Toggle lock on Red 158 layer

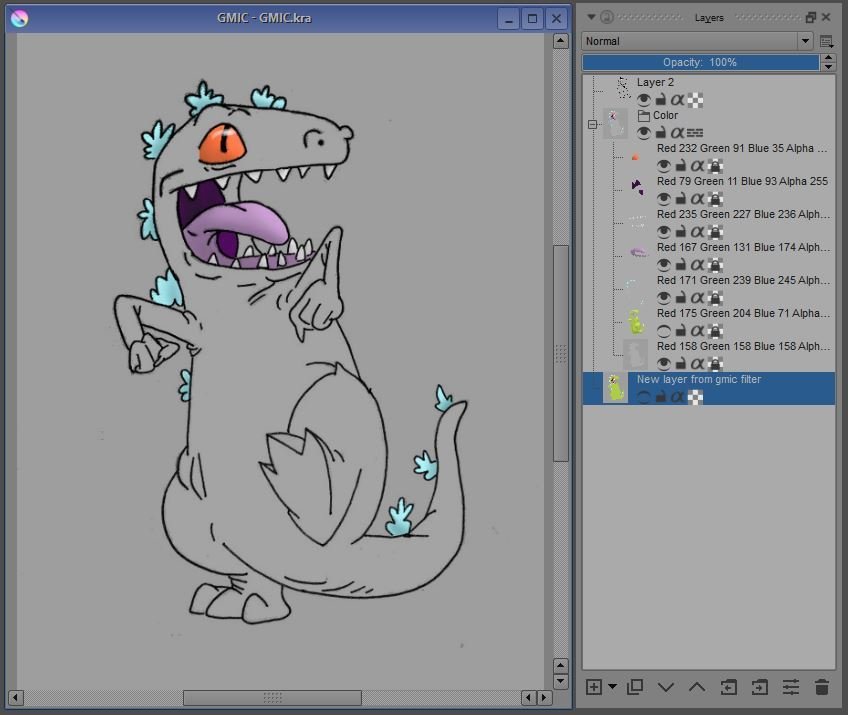[x=681, y=363]
